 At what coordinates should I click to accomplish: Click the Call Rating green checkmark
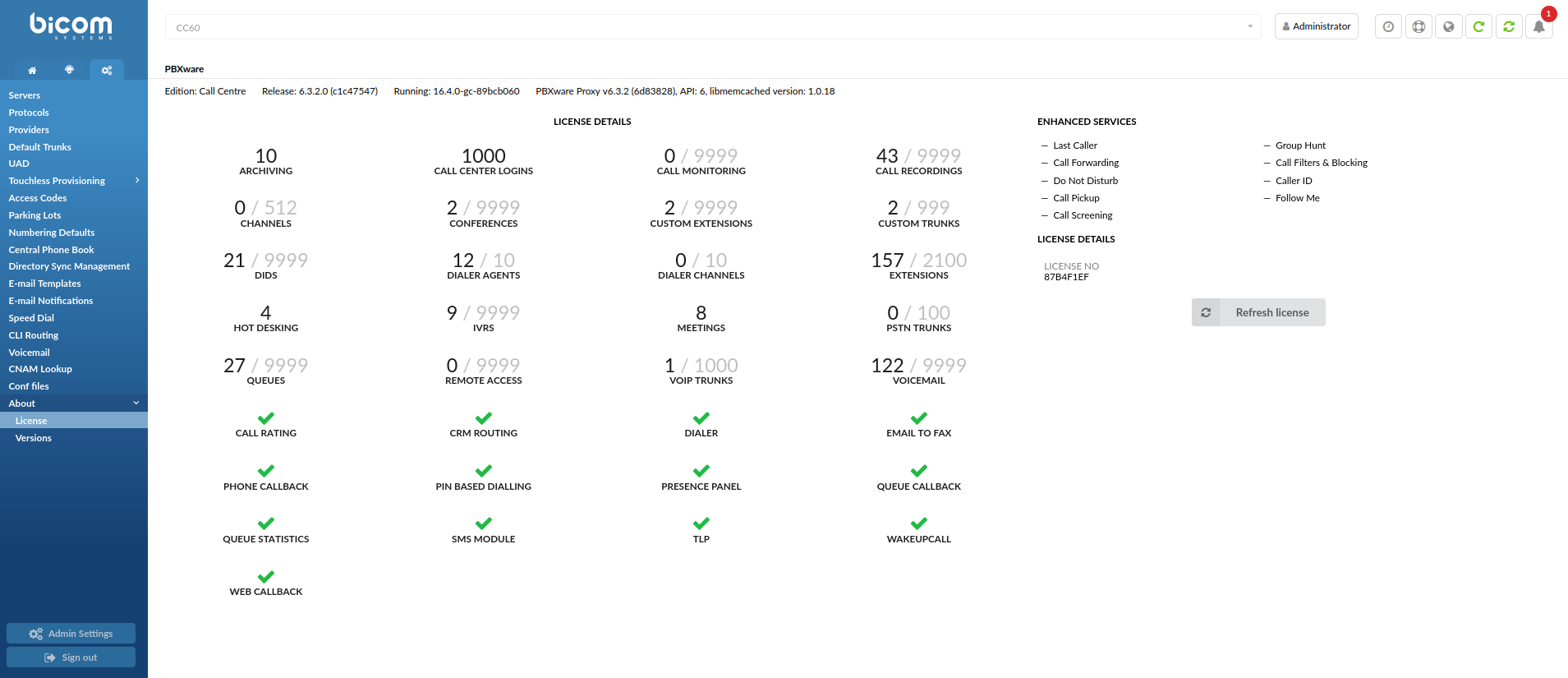click(266, 418)
